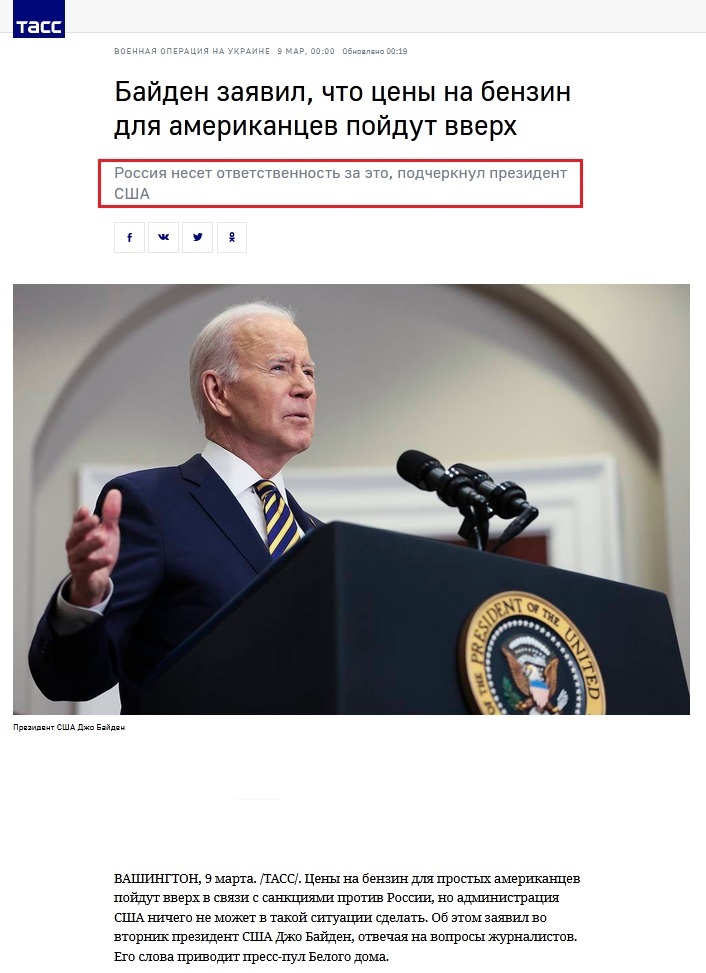Share article on Twitter
Viewport: 706px width, 973px height.
tap(198, 237)
